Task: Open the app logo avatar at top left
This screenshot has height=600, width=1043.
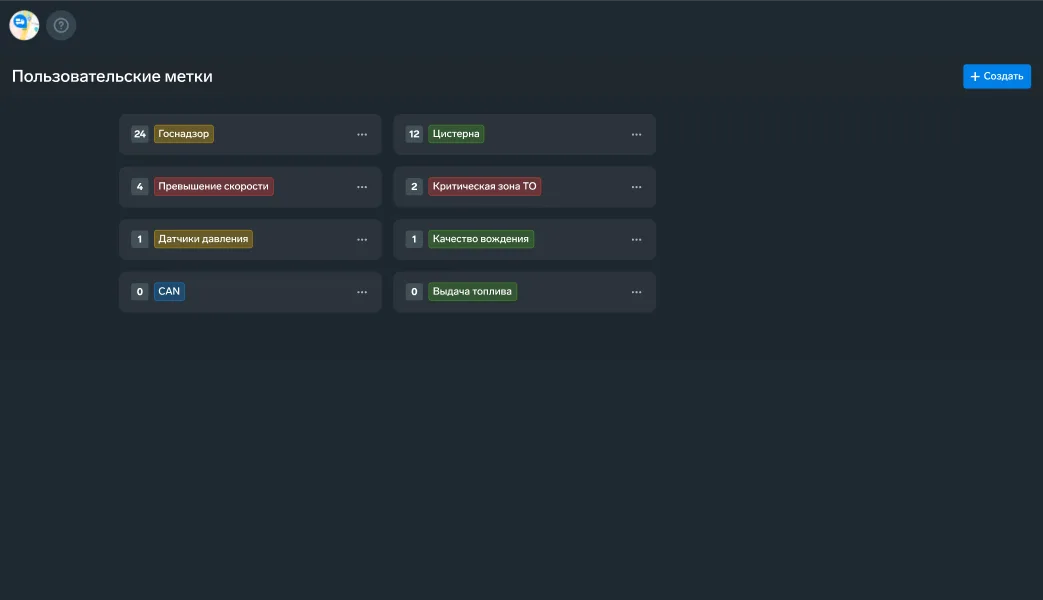Action: click(x=24, y=25)
